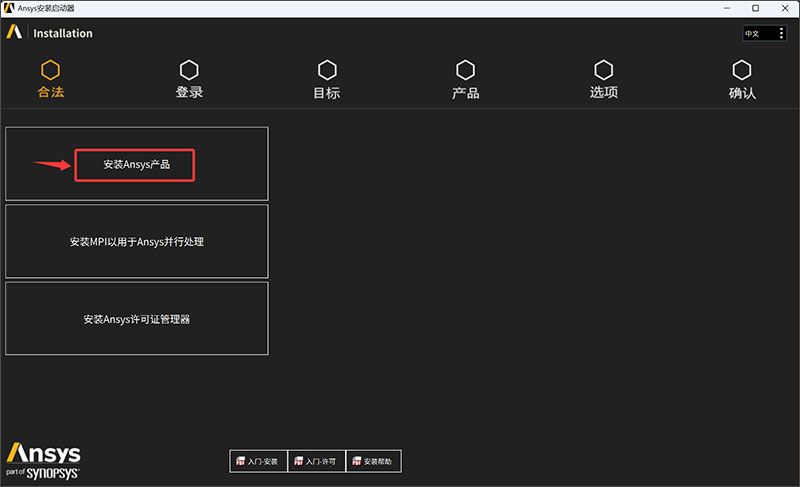
Task: Close the Ansys installer window
Action: (785, 8)
